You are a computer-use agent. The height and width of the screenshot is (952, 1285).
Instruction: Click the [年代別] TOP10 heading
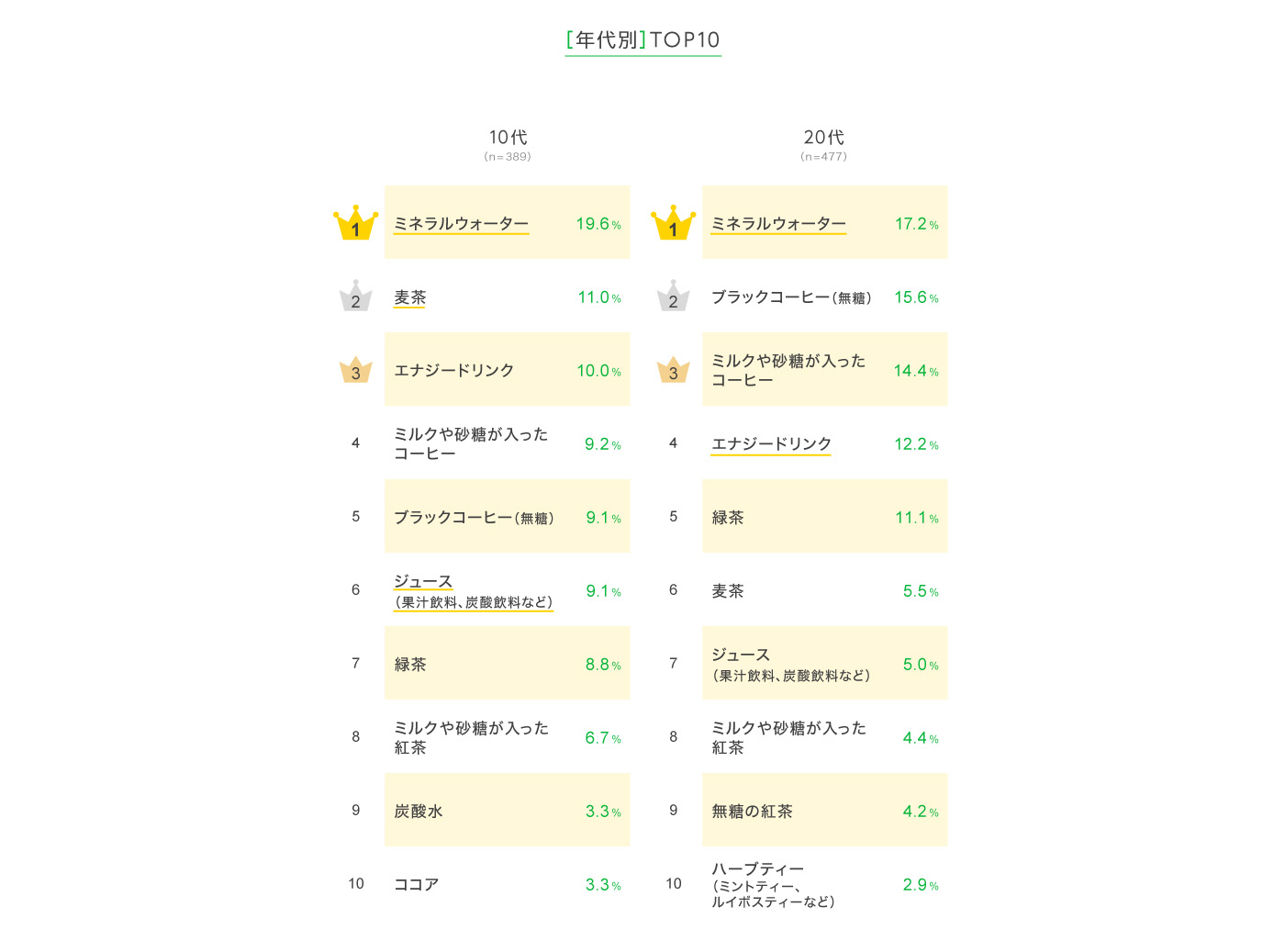(x=642, y=40)
